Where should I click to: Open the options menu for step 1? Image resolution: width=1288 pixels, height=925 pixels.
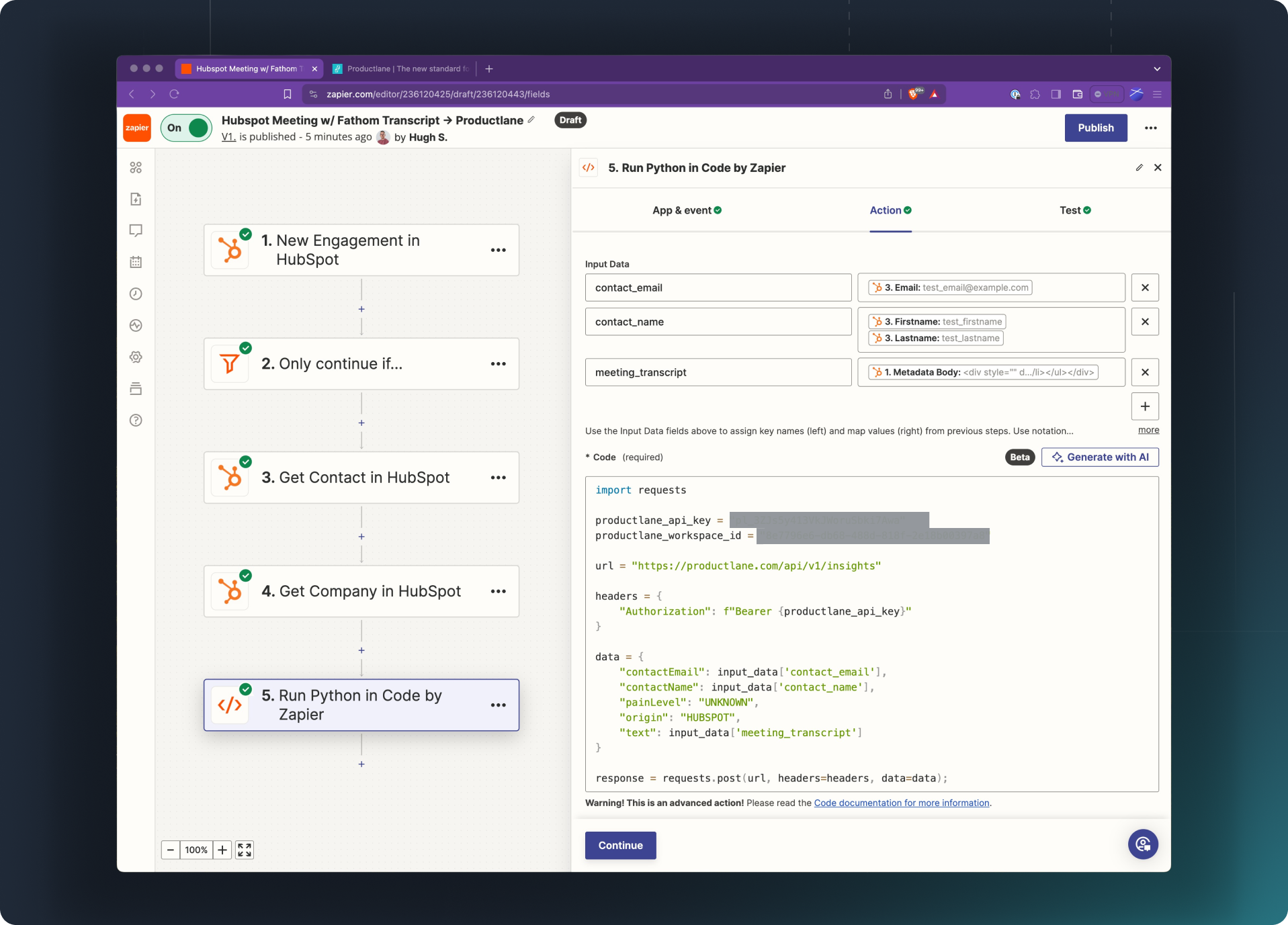pos(499,250)
